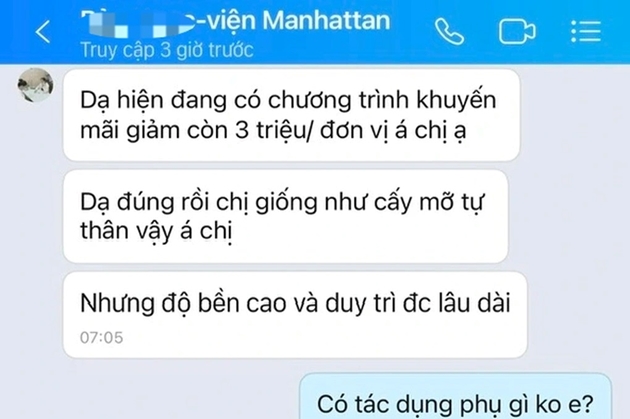
Task: Select the sent message 'Có tác dụng phụ gì ko e?'
Action: pos(455,397)
